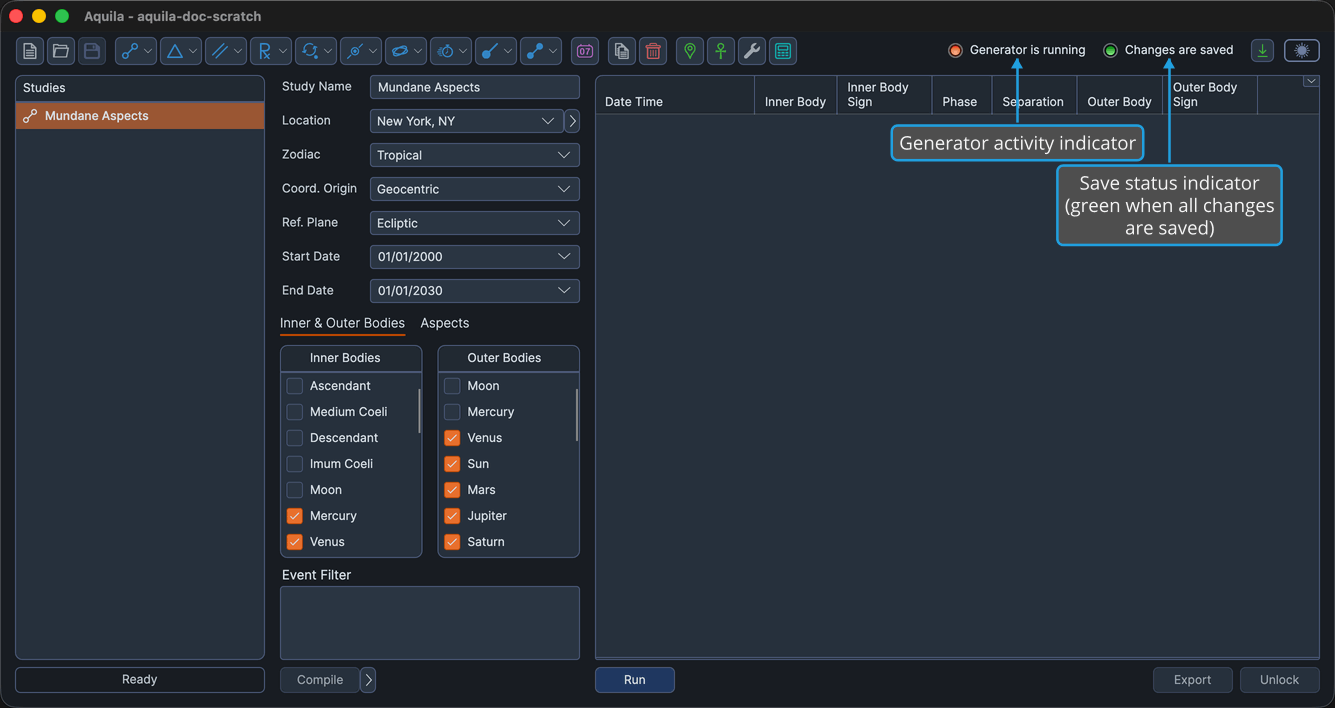1335x708 pixels.
Task: Check the Ascendant inner body box
Action: click(295, 386)
